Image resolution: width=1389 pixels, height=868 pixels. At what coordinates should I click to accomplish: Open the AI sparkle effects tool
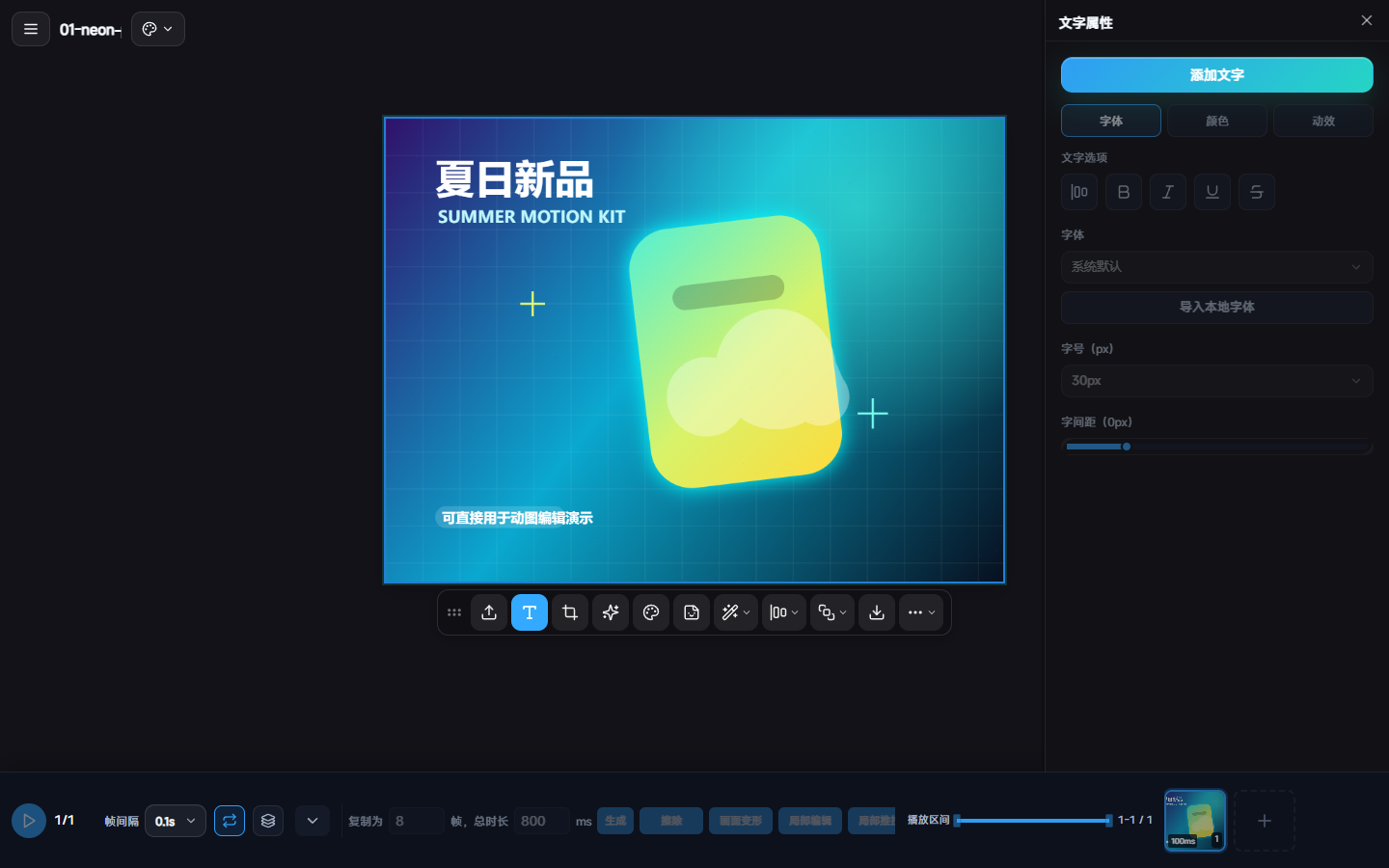point(611,612)
